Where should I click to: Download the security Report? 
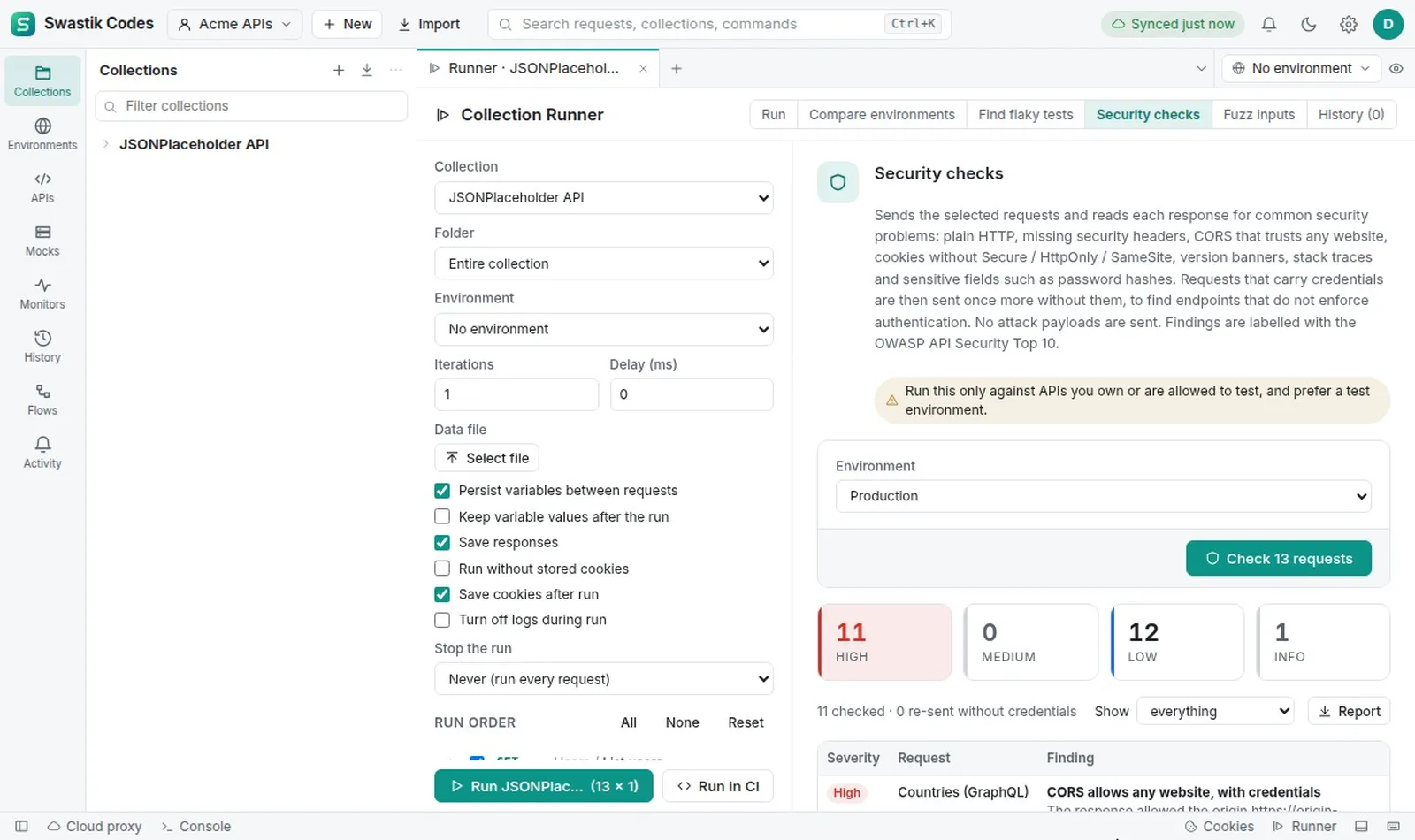(x=1350, y=712)
